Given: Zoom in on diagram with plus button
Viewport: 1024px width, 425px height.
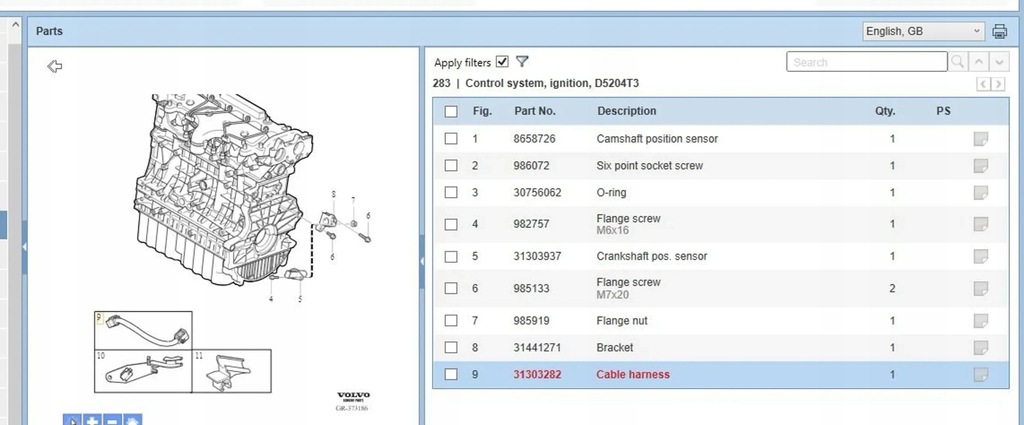Looking at the screenshot, I should pos(93,420).
